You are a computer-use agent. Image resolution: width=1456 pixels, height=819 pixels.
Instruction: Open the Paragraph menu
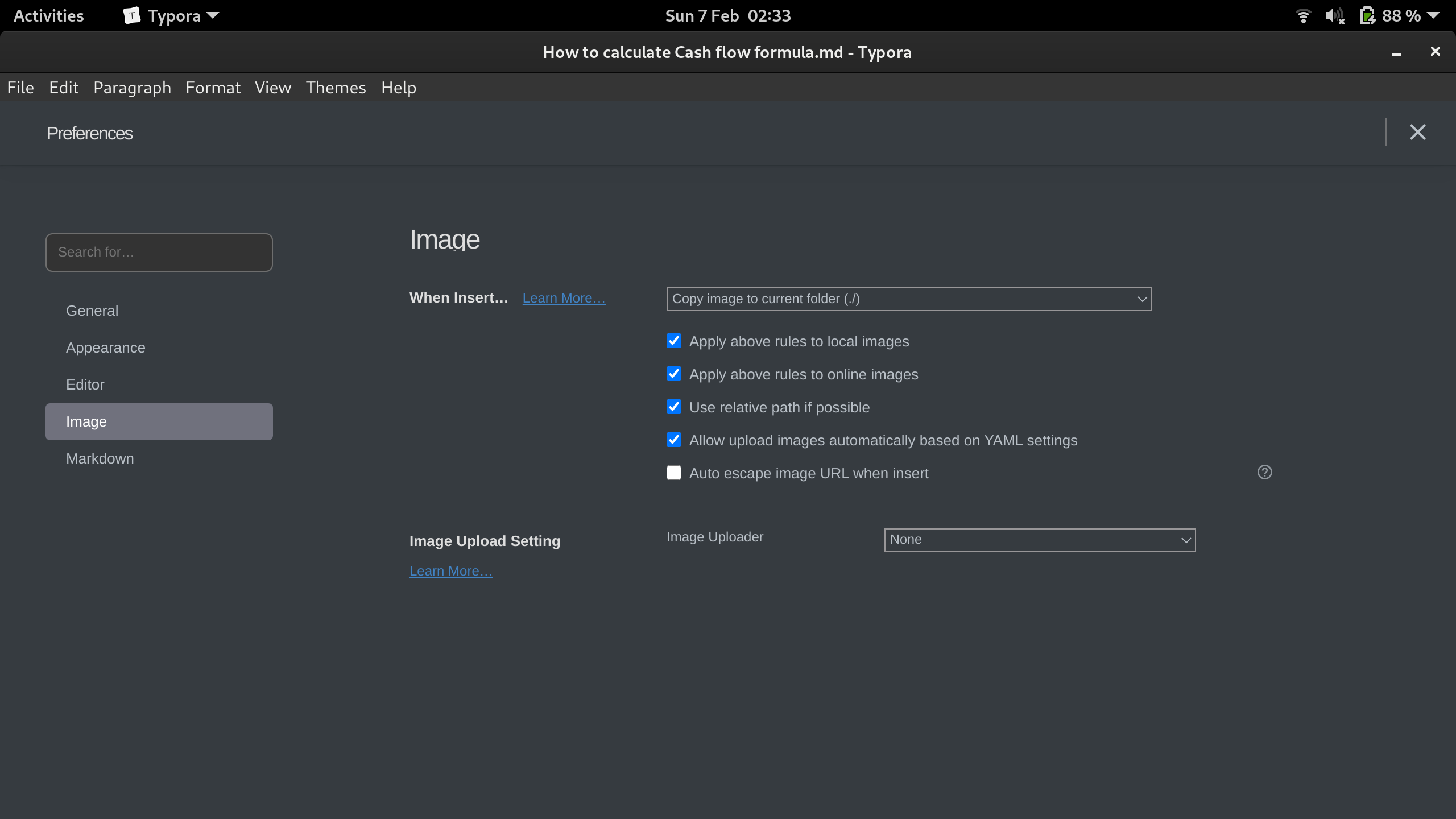pos(132,88)
